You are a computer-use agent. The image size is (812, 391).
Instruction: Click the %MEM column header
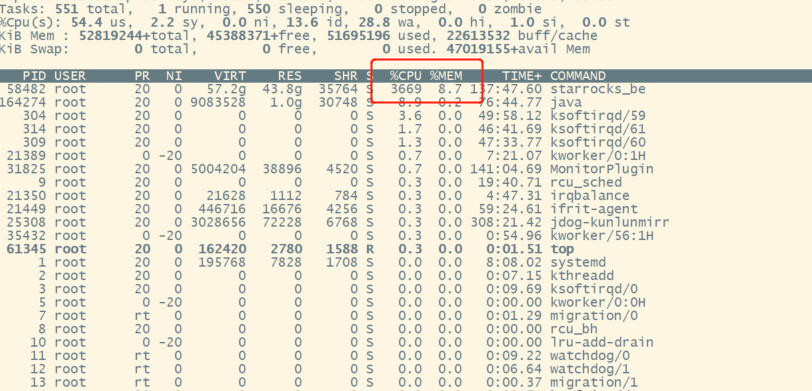(446, 76)
